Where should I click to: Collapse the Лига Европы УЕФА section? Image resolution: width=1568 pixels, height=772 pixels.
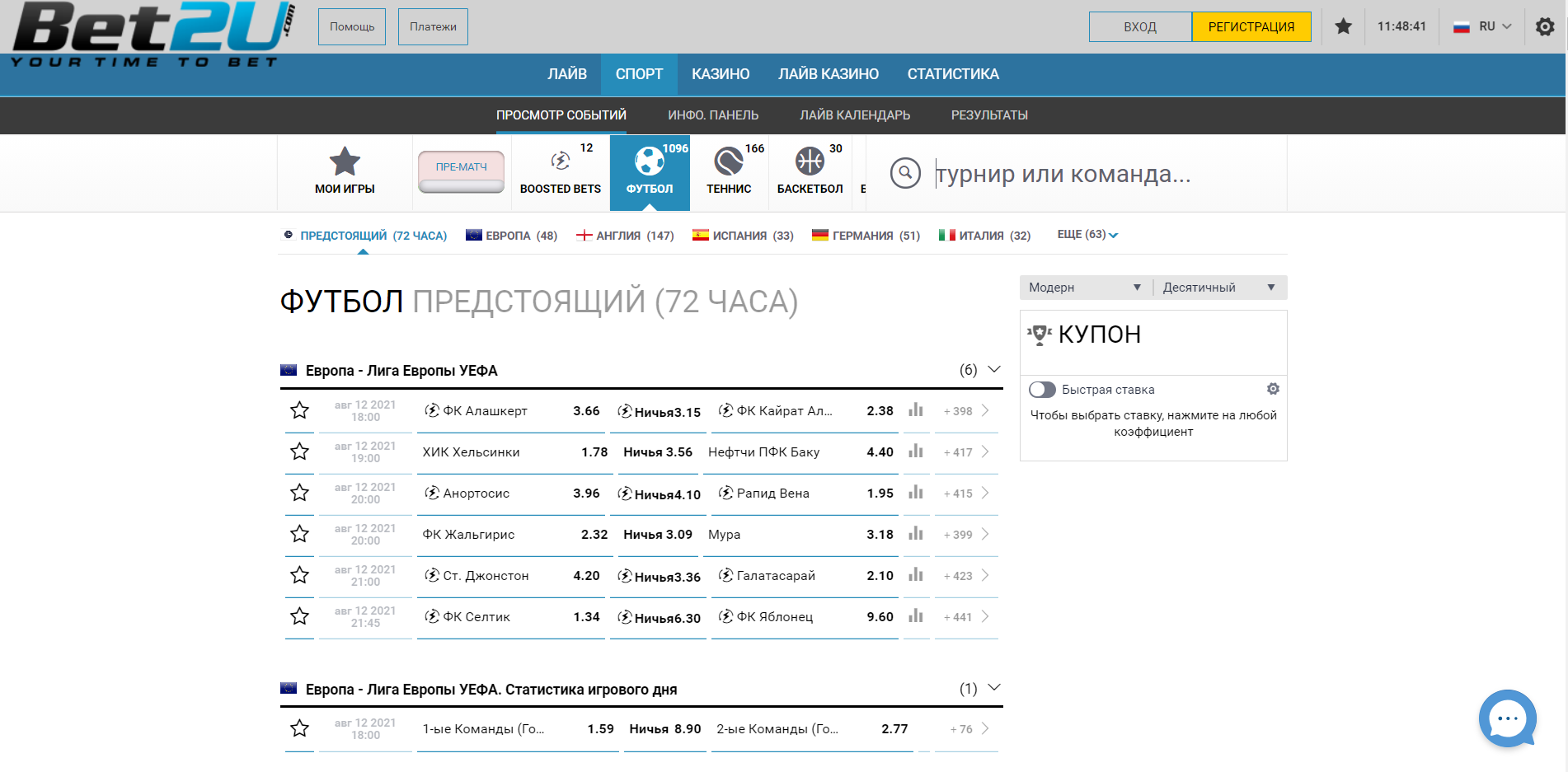pos(994,369)
